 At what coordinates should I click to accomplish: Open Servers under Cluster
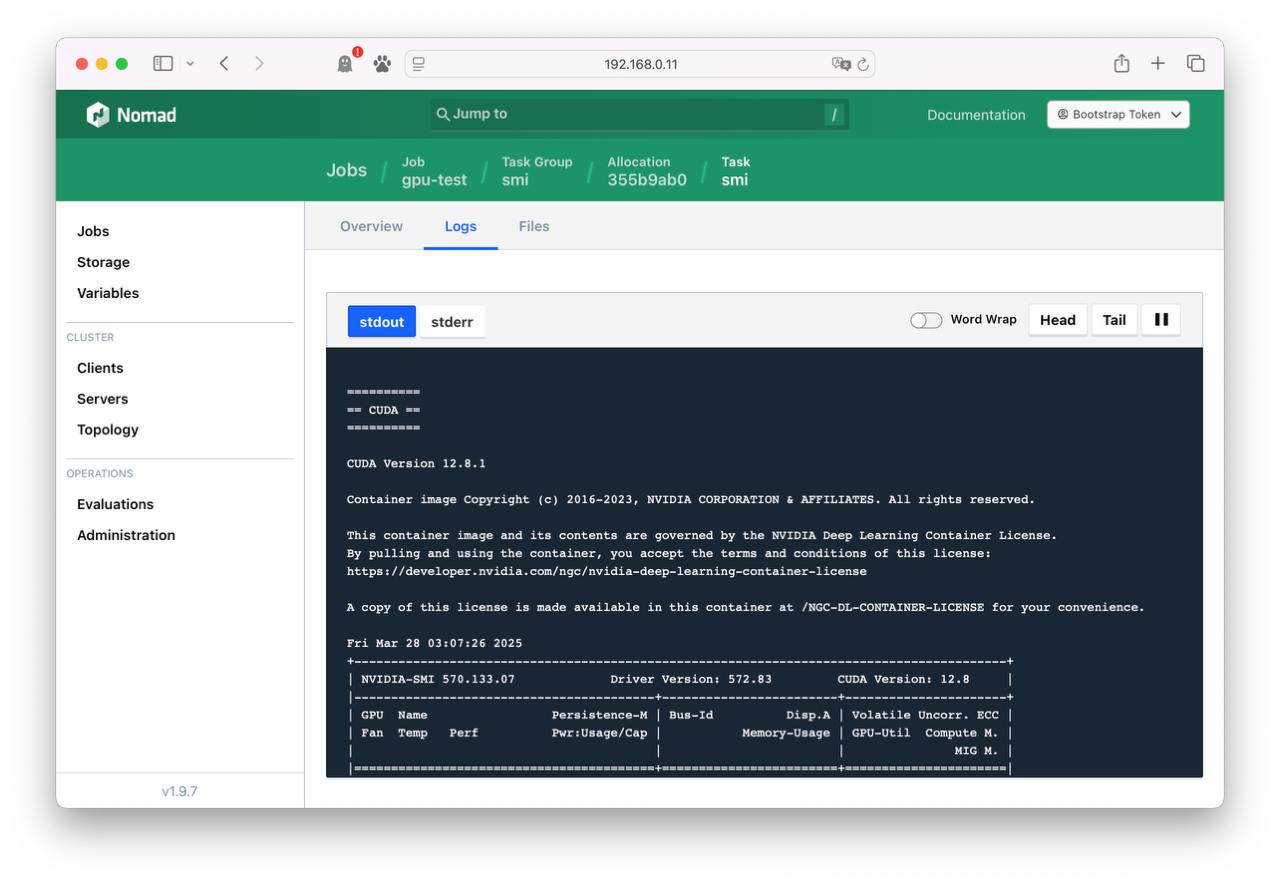pyautogui.click(x=102, y=399)
